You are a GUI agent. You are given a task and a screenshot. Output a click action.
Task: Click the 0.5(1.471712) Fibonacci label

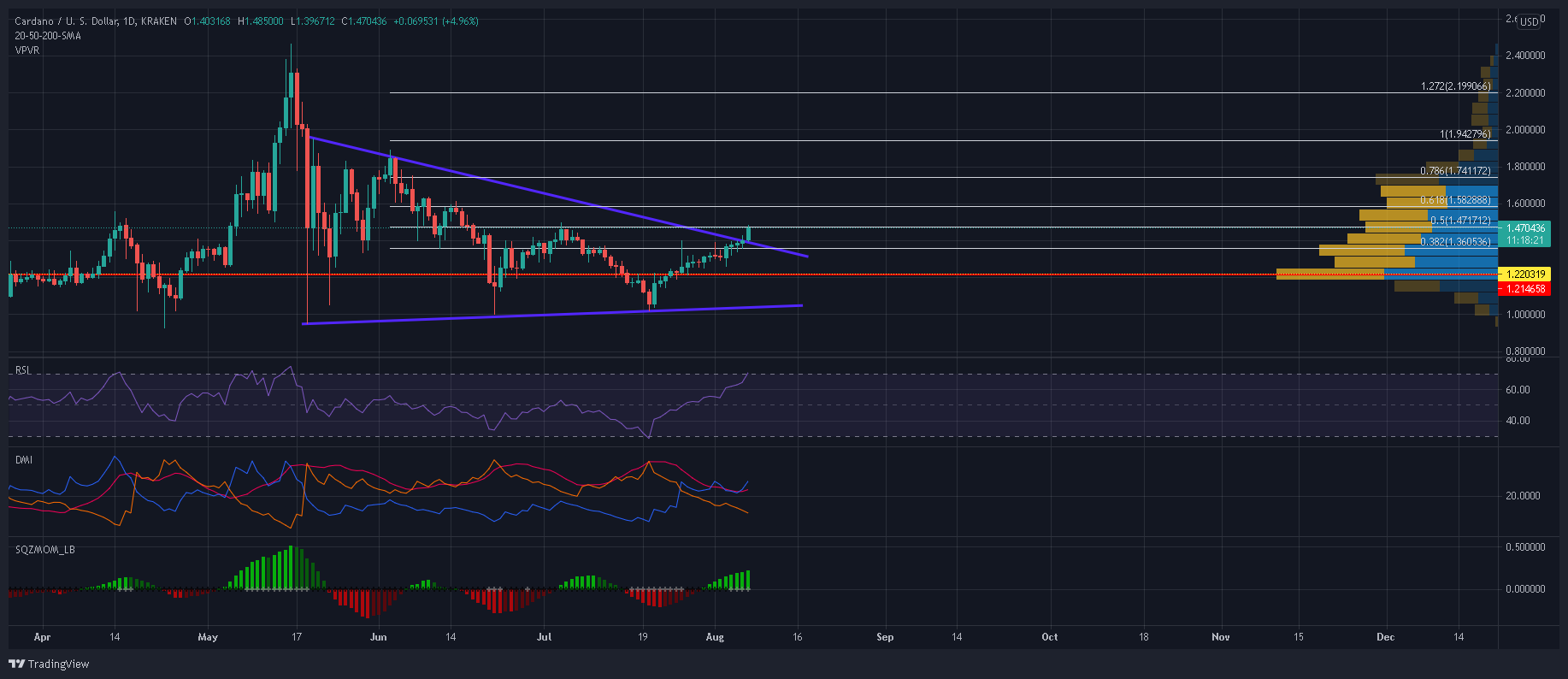tap(1460, 221)
